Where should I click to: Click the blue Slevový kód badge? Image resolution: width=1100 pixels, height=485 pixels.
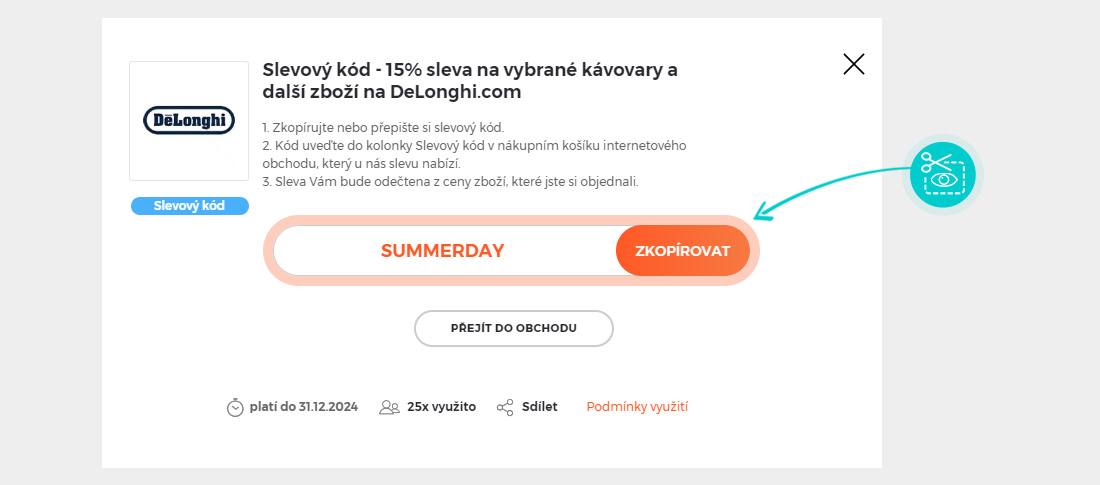189,206
